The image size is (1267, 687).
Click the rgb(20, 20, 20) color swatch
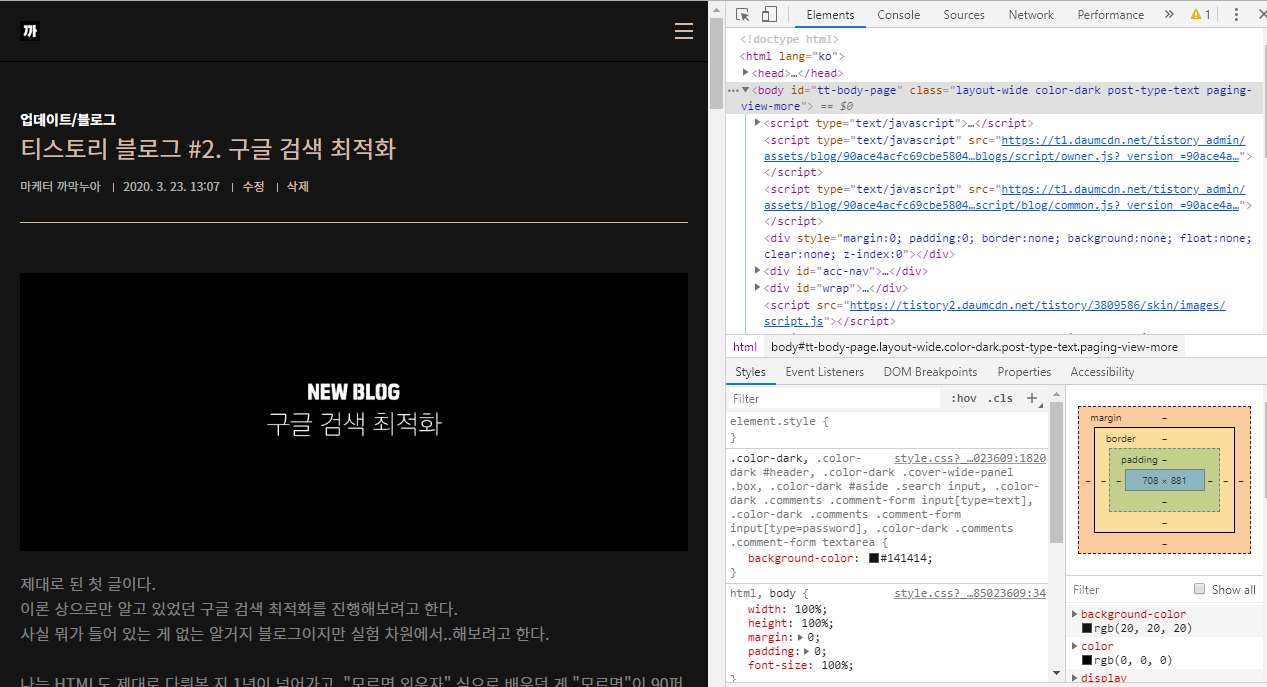[x=1086, y=628]
